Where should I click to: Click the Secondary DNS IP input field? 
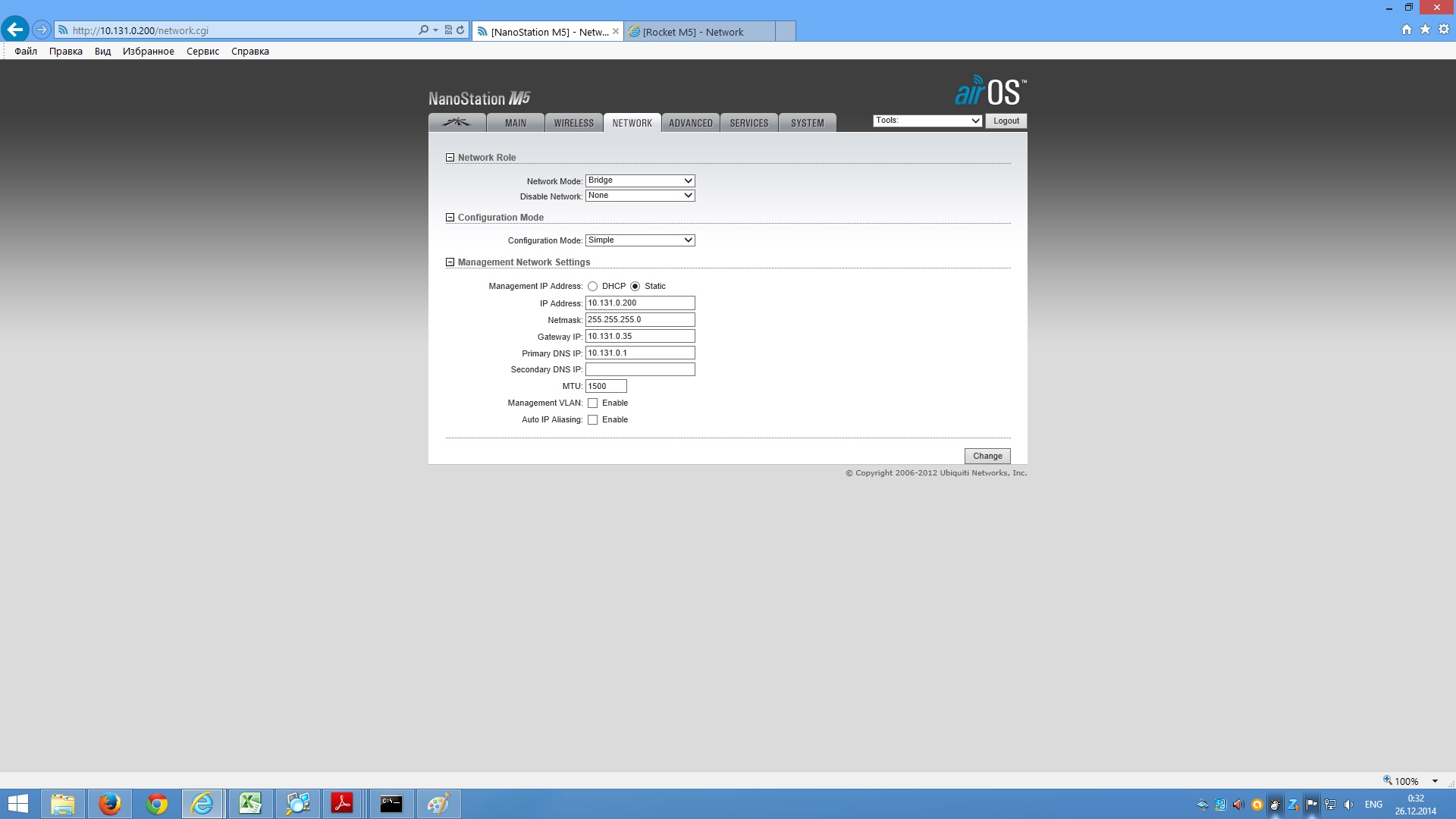(x=640, y=370)
